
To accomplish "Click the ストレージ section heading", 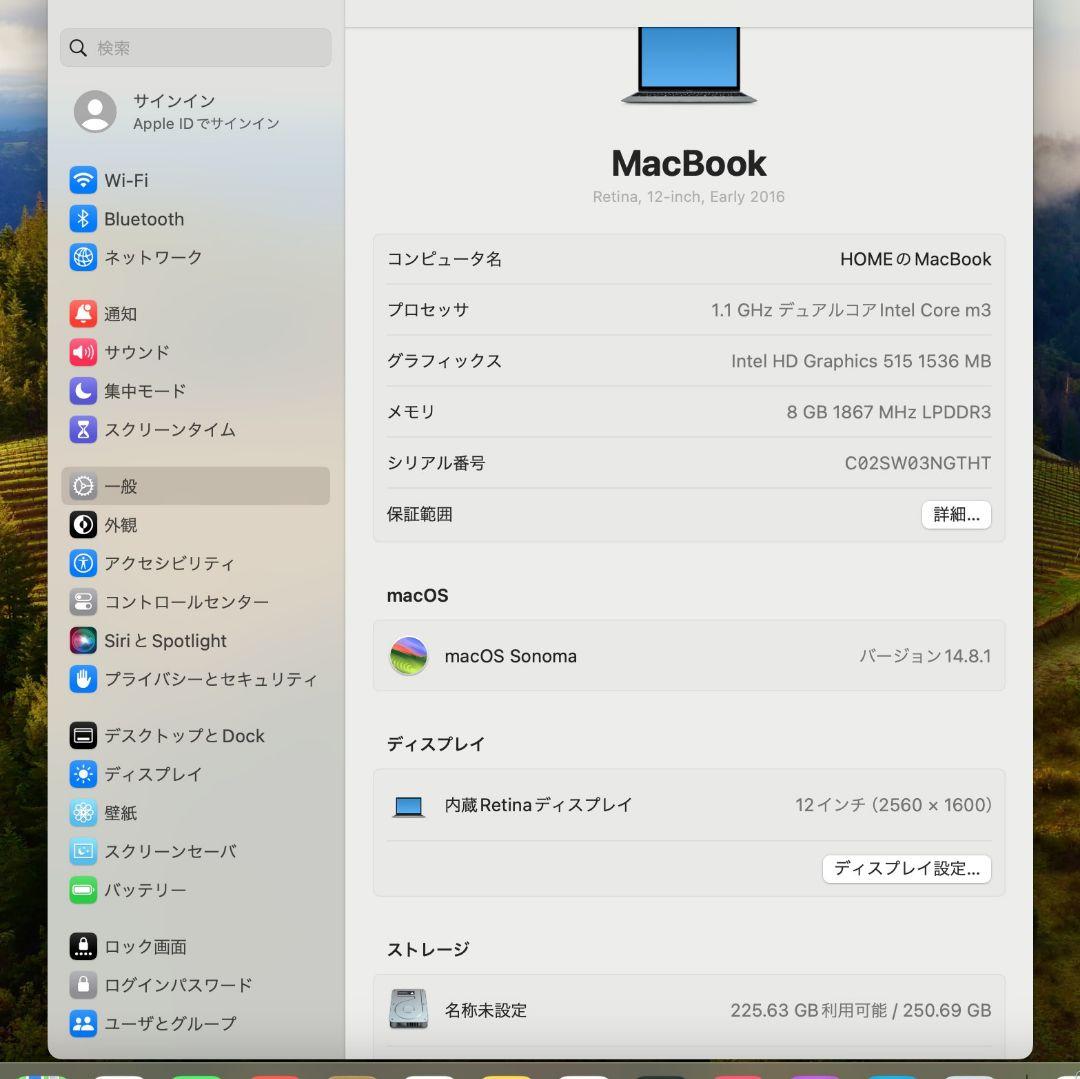I will coord(428,950).
